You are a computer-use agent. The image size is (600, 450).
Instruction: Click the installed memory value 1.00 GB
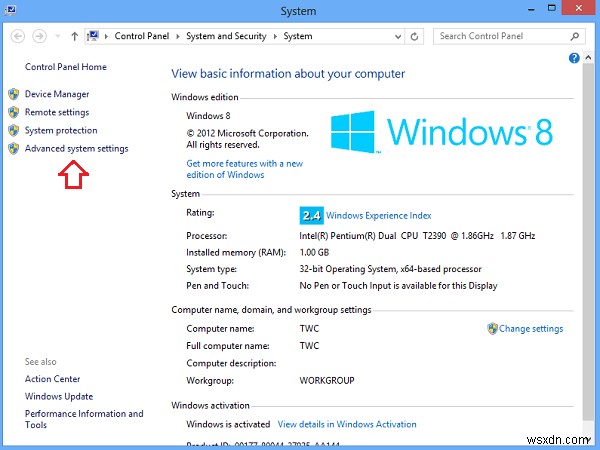coord(314,253)
